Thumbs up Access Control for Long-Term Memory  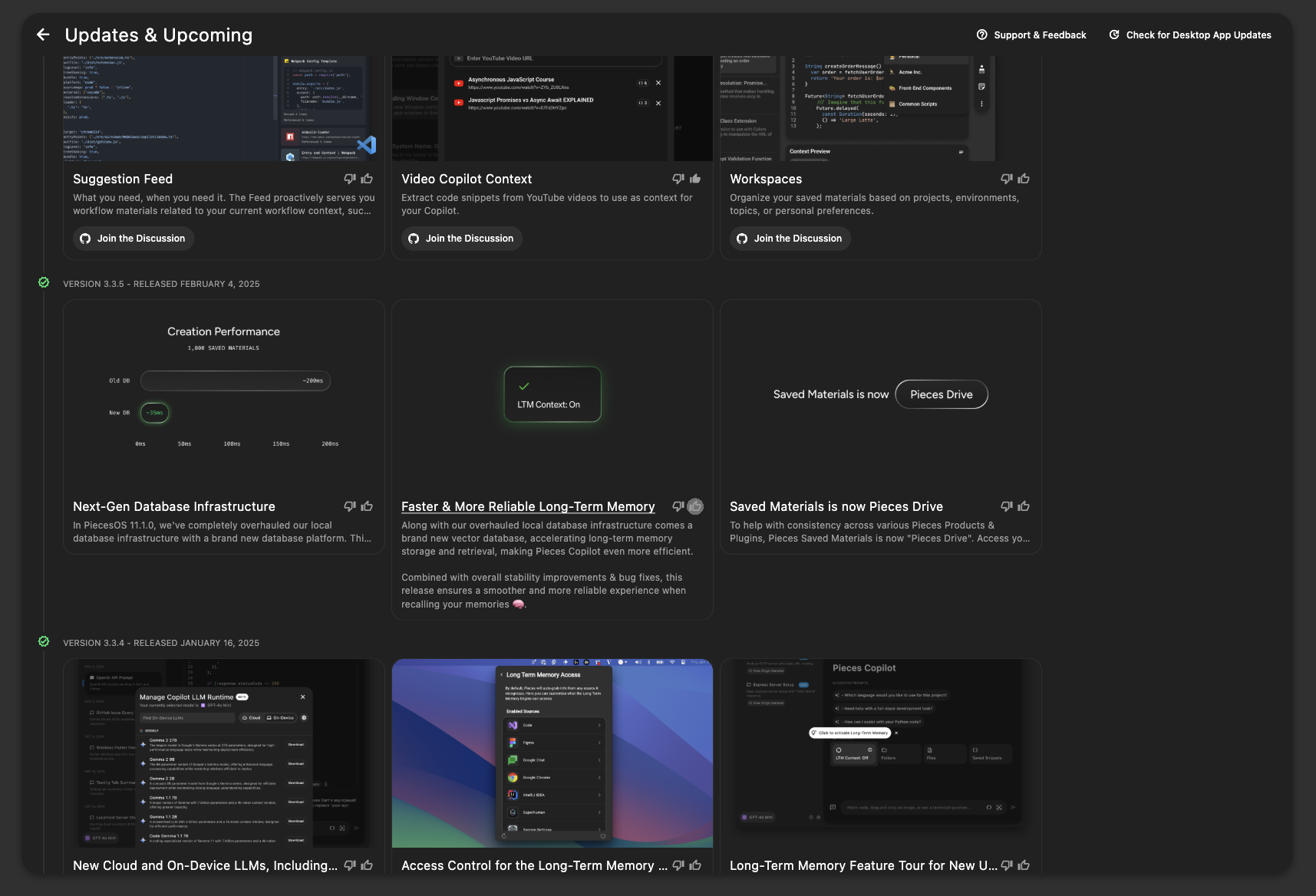695,865
